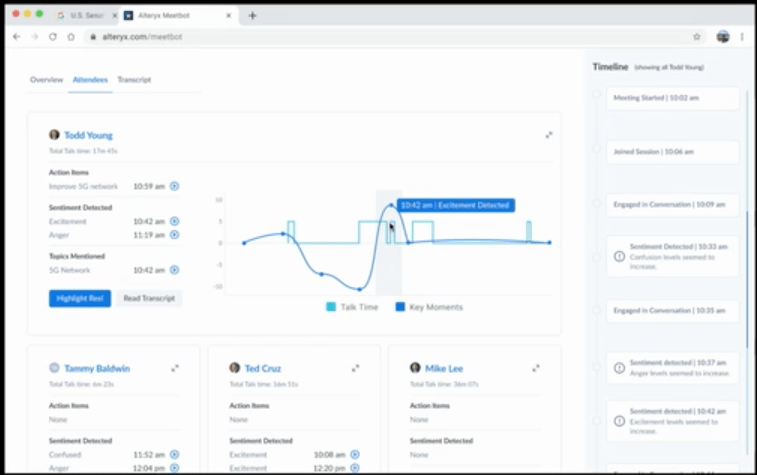Bookmark this page with the star icon
This screenshot has width=757, height=475.
(x=696, y=36)
